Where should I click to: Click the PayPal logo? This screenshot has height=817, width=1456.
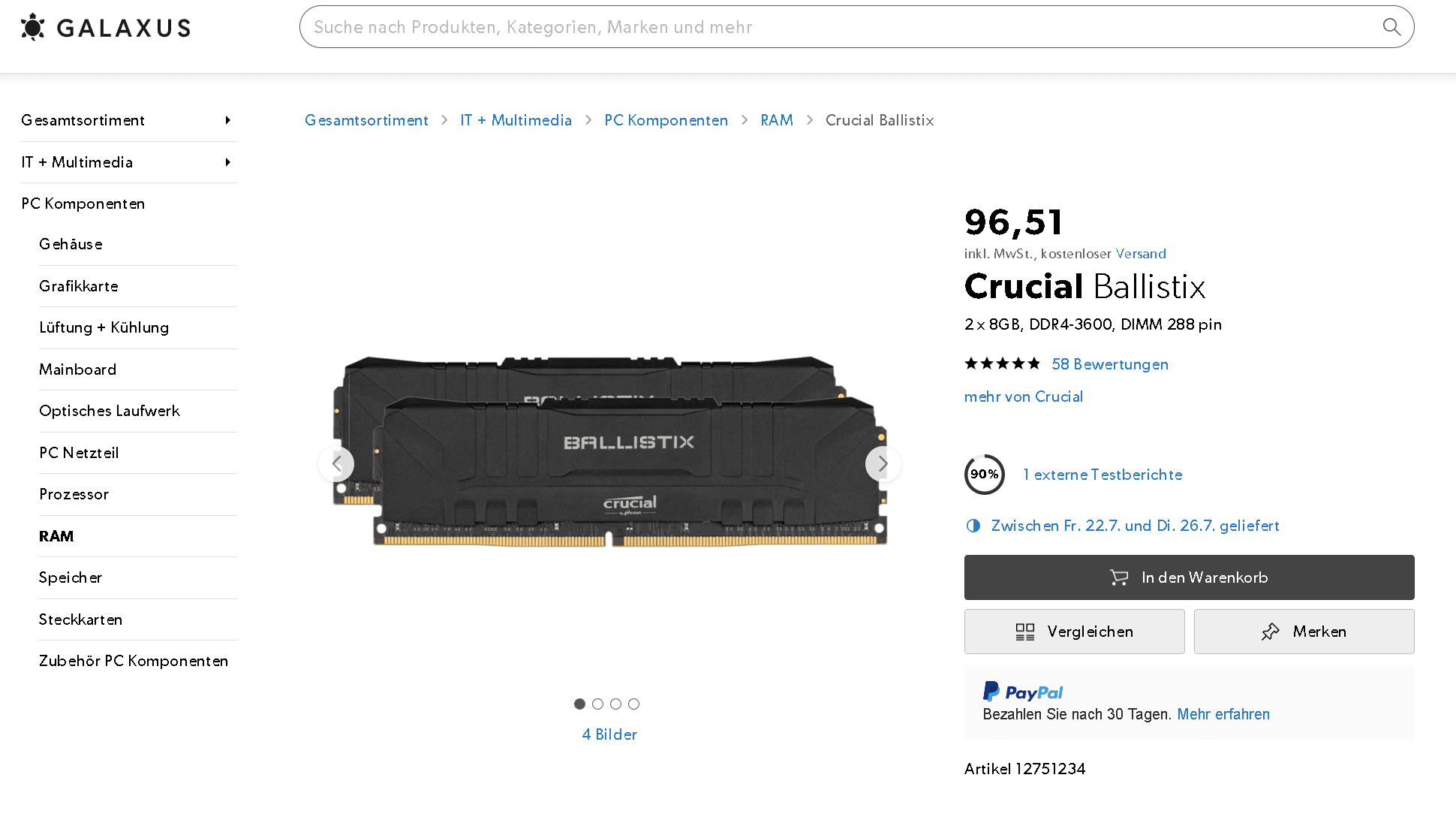(x=1023, y=692)
